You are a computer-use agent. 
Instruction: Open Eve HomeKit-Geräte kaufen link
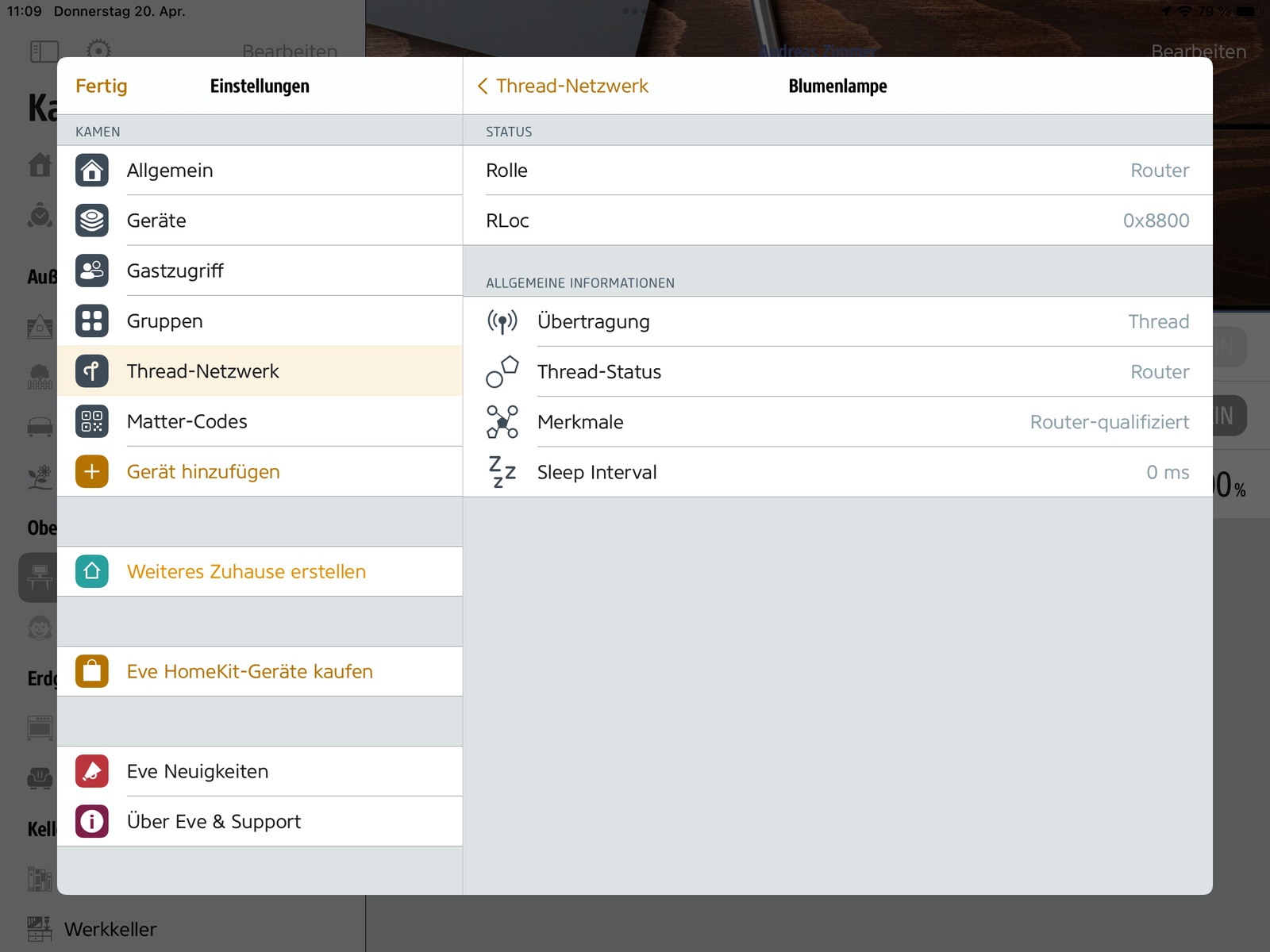point(249,671)
